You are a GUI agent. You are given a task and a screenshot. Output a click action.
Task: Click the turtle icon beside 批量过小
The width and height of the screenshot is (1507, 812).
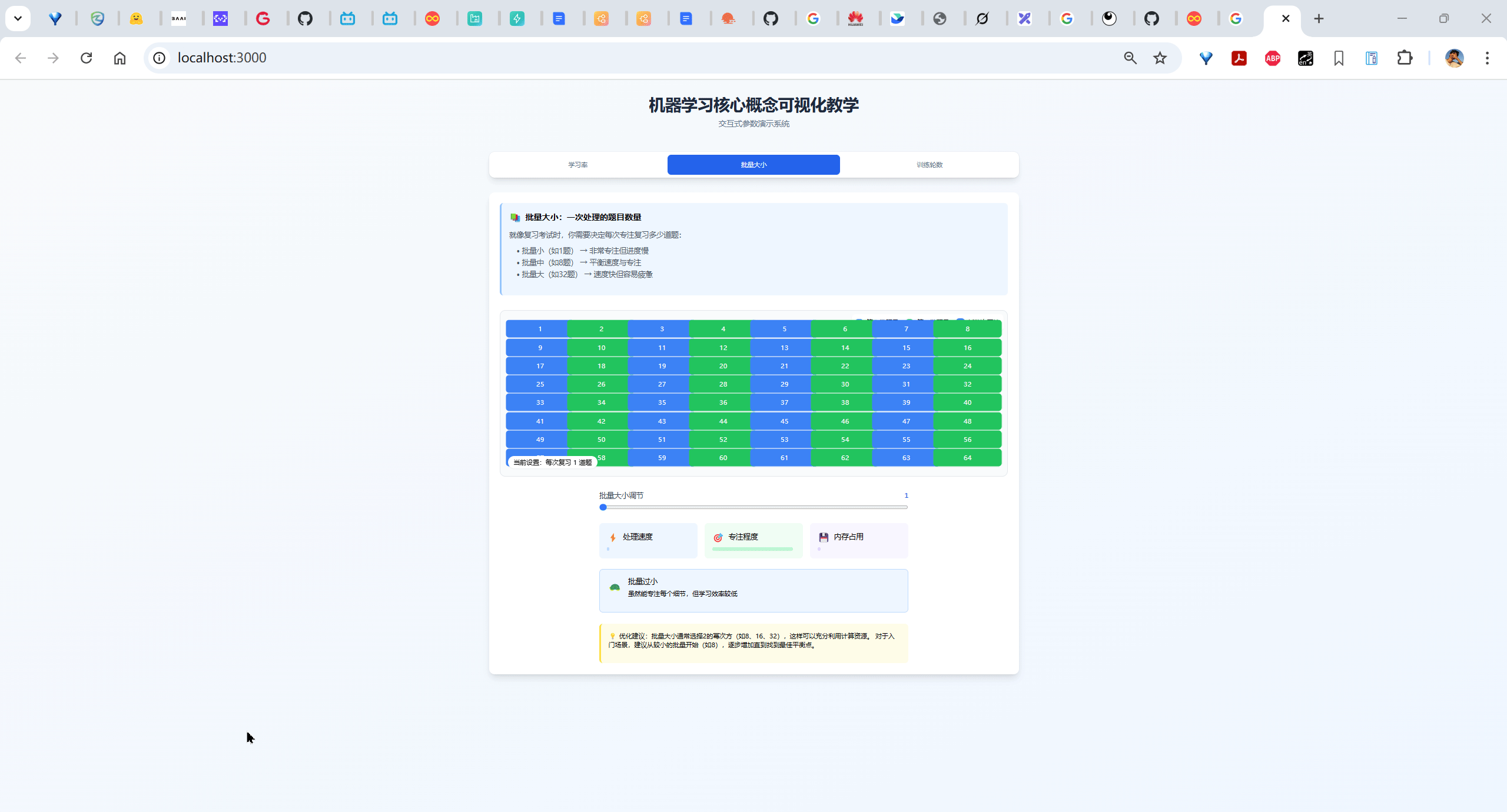[x=615, y=587]
